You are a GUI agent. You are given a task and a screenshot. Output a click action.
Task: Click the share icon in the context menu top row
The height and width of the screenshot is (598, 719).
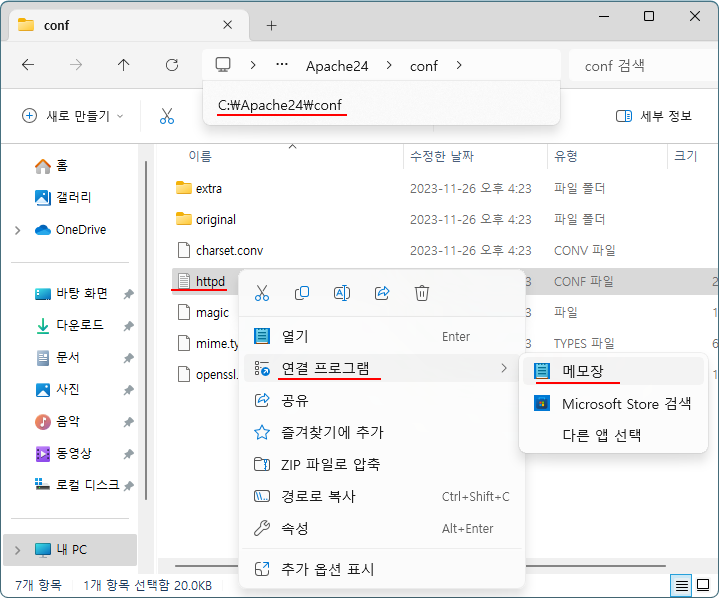(382, 293)
